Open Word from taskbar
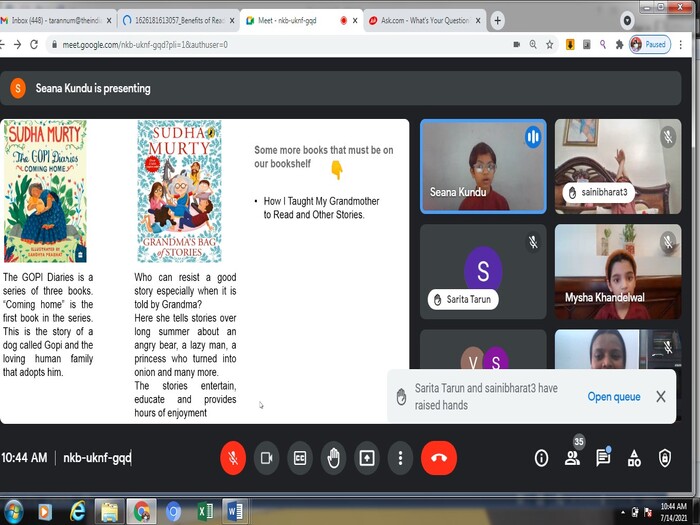This screenshot has width=700, height=525. point(235,512)
